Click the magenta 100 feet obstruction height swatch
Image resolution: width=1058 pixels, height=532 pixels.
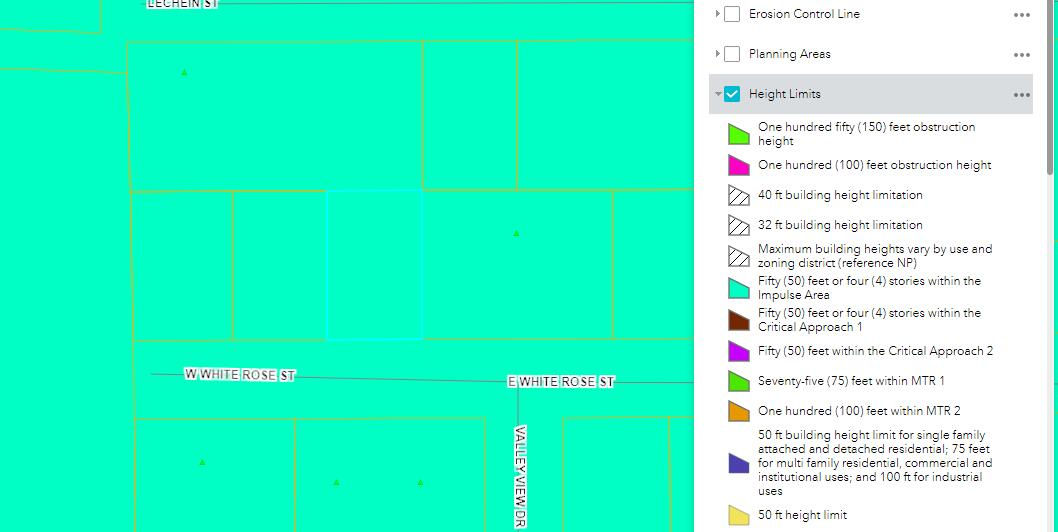tap(739, 165)
